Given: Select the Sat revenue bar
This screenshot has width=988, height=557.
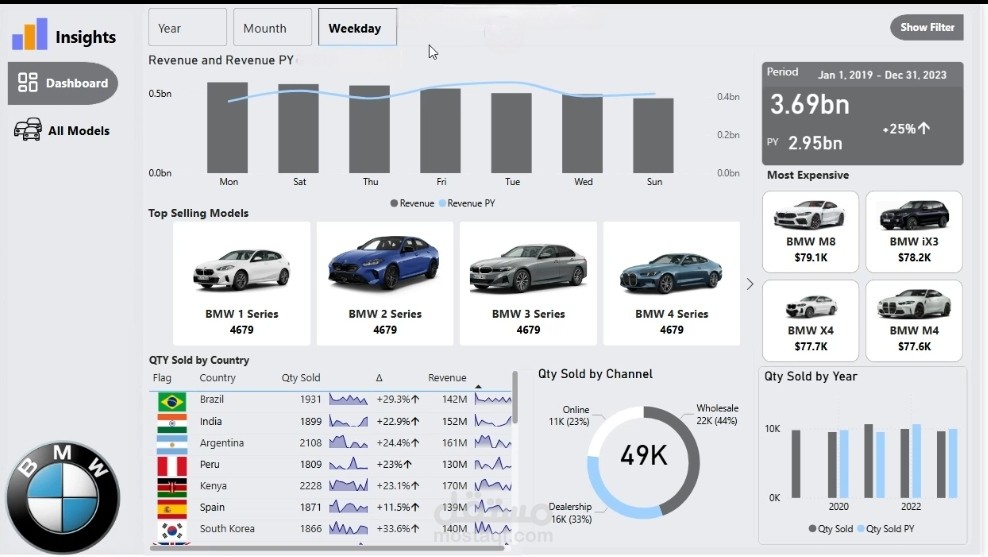Looking at the screenshot, I should pos(299,128).
